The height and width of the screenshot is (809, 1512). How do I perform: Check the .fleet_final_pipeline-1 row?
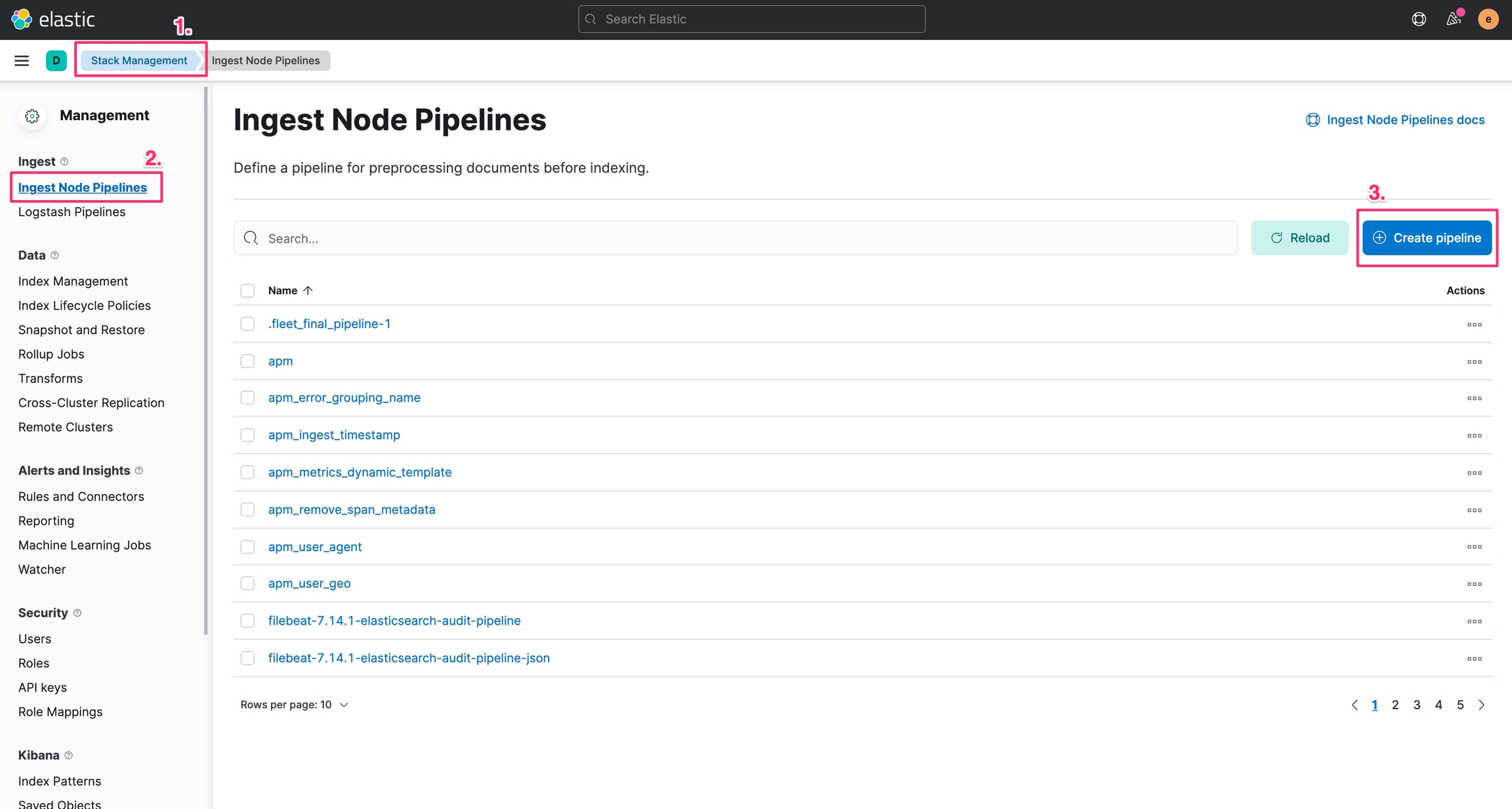coord(247,324)
